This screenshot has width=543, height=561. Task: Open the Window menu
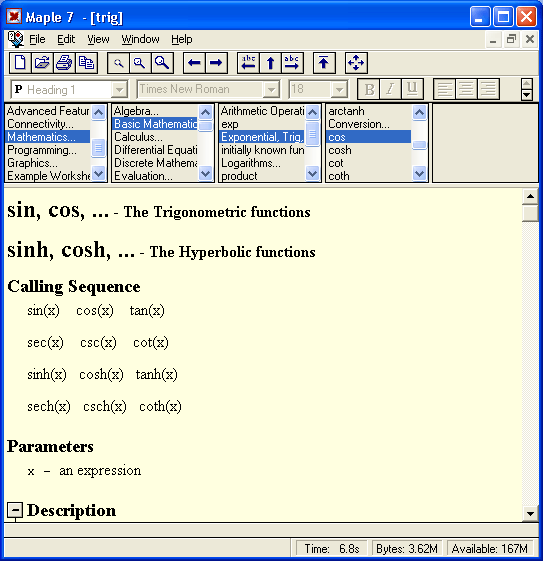(140, 39)
